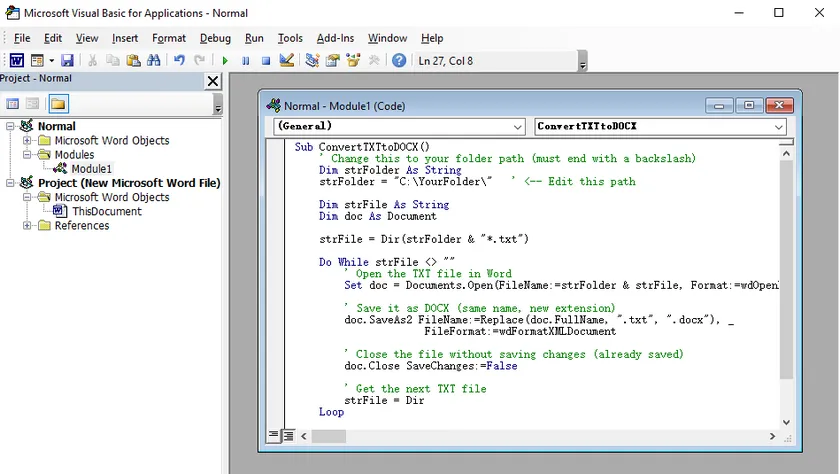This screenshot has width=840, height=474.
Task: Open Project Explorer toolbar icon
Action: coord(312,61)
